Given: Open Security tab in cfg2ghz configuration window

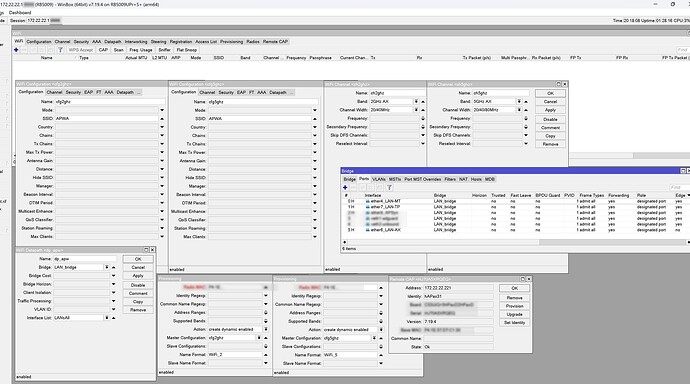Looking at the screenshot, I should (73, 92).
